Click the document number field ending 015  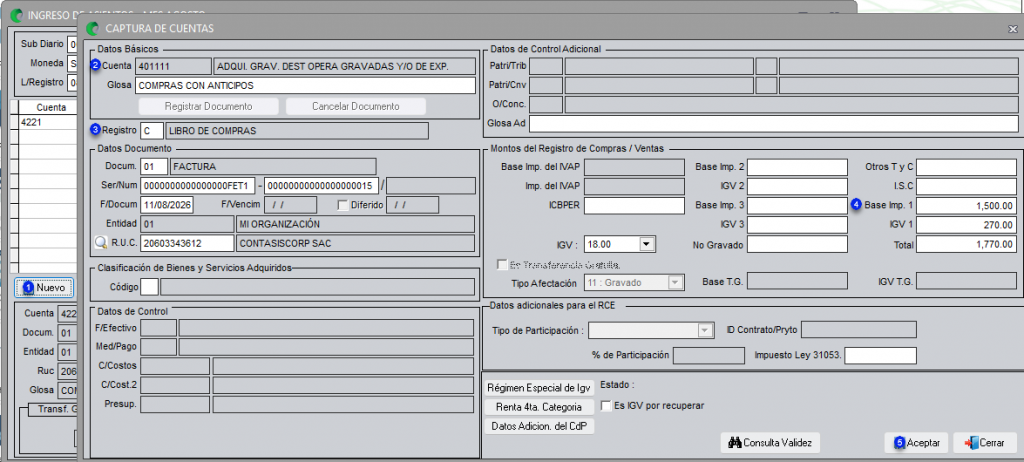[x=321, y=186]
